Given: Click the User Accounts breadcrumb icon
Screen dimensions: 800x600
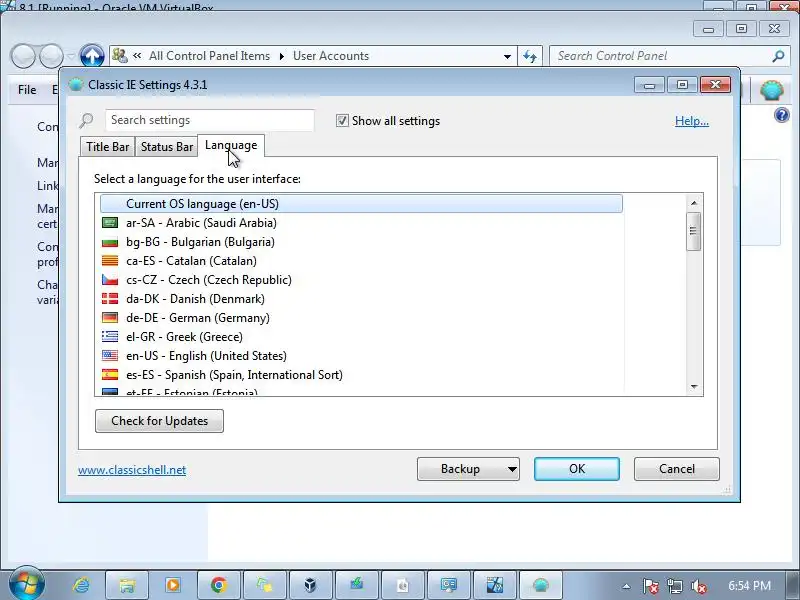Looking at the screenshot, I should (x=120, y=55).
